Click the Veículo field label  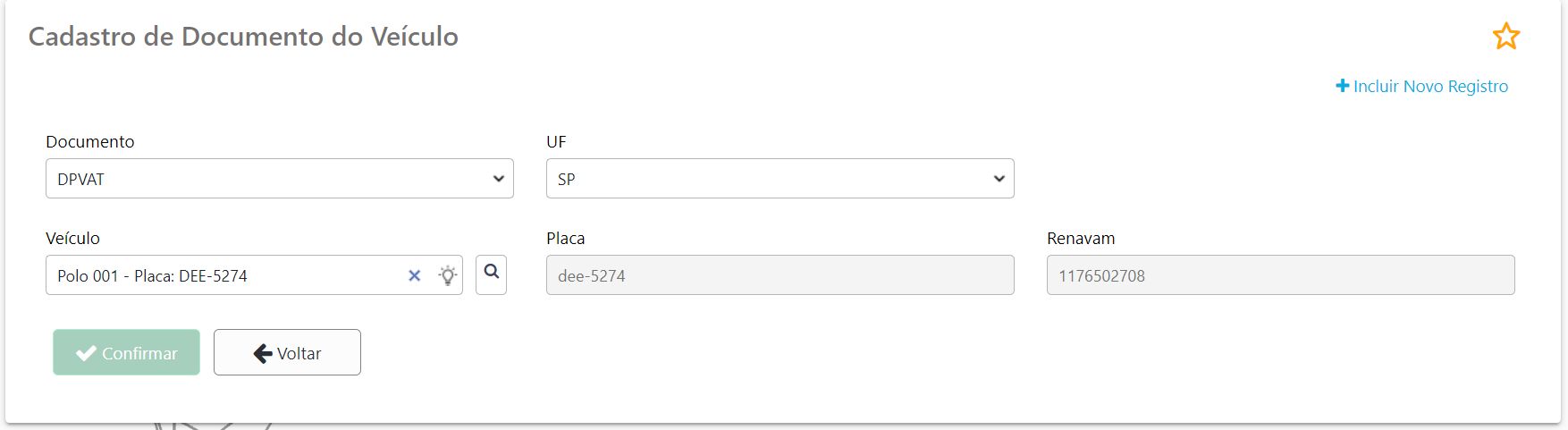(x=73, y=239)
